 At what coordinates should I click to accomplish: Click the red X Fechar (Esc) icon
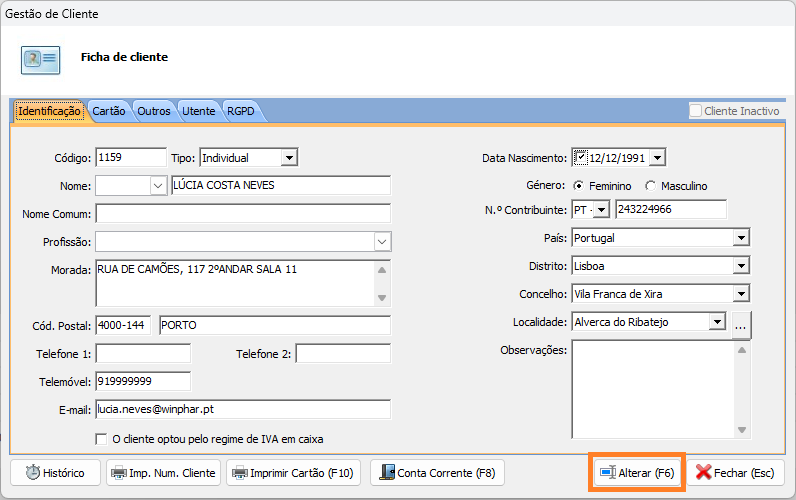704,473
